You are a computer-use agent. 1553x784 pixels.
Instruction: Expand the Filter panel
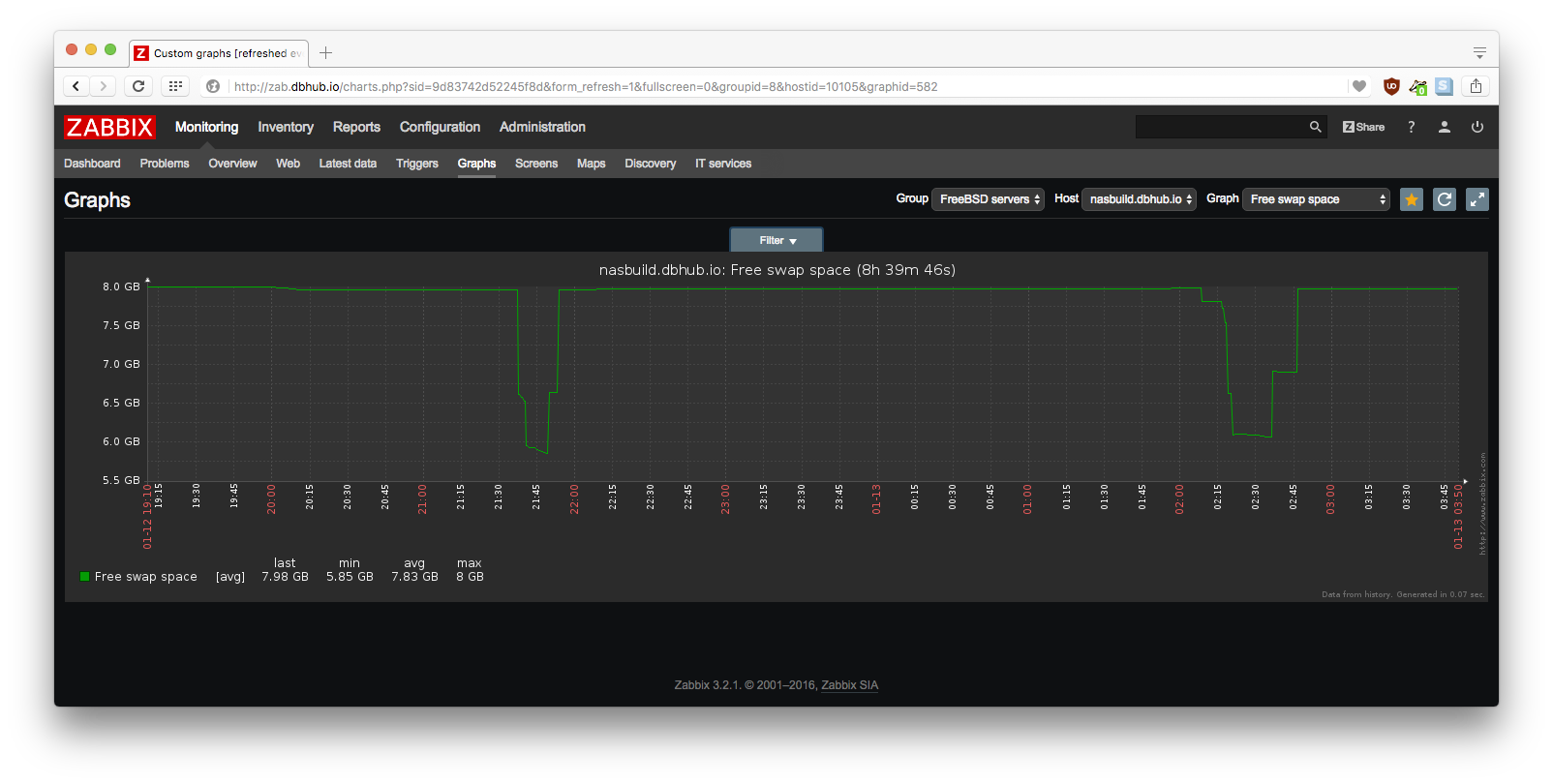pyautogui.click(x=776, y=240)
